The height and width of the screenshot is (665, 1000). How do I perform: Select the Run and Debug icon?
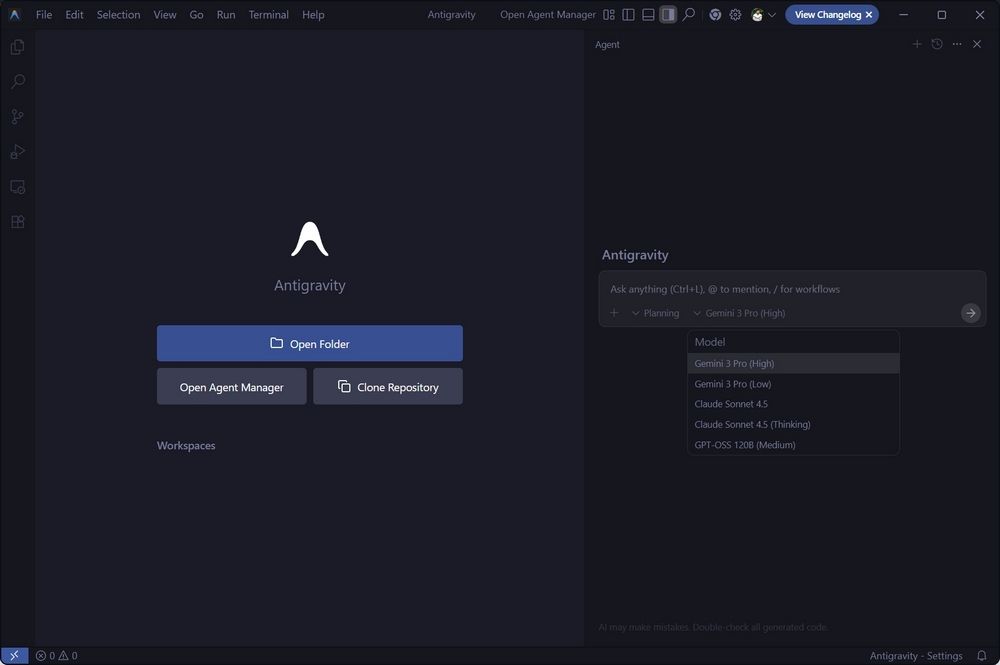[x=17, y=151]
